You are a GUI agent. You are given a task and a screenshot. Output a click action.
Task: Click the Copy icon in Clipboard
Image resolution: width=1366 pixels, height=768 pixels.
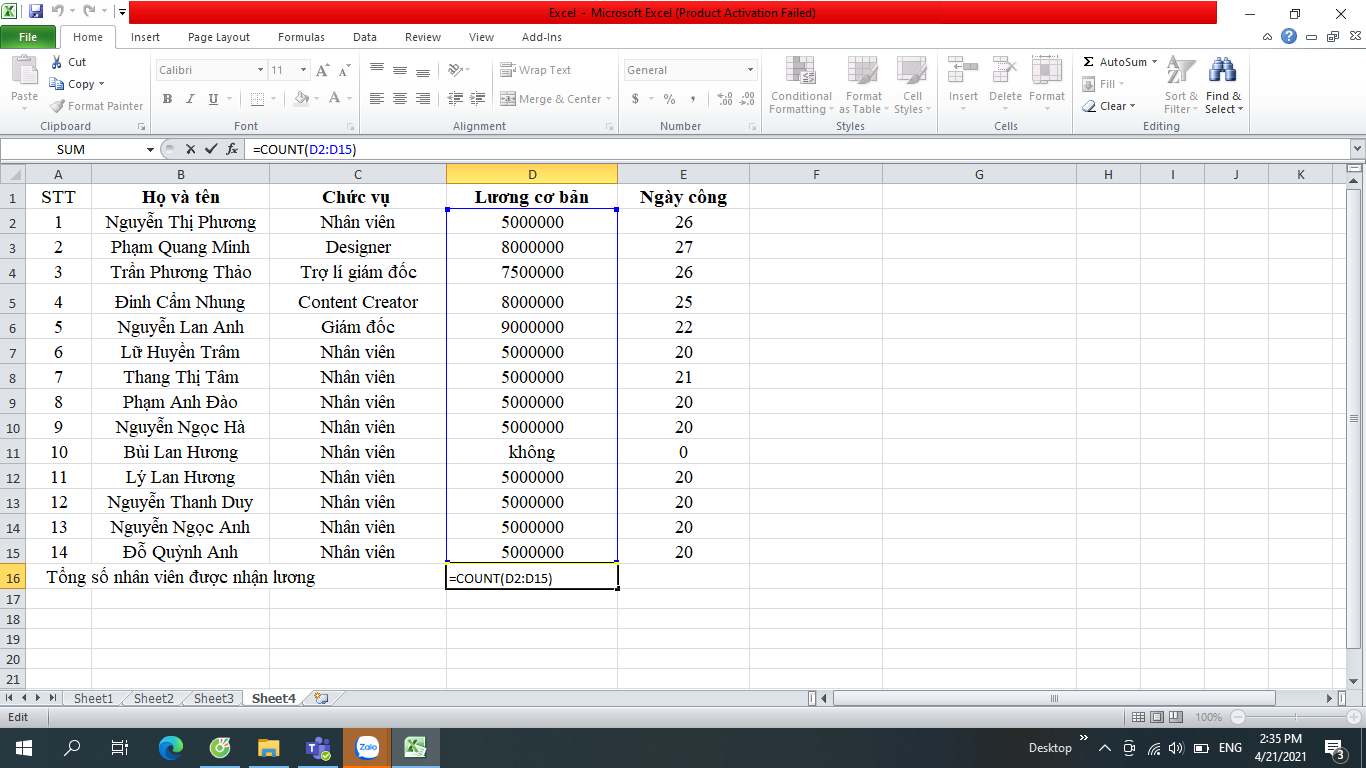(x=57, y=84)
